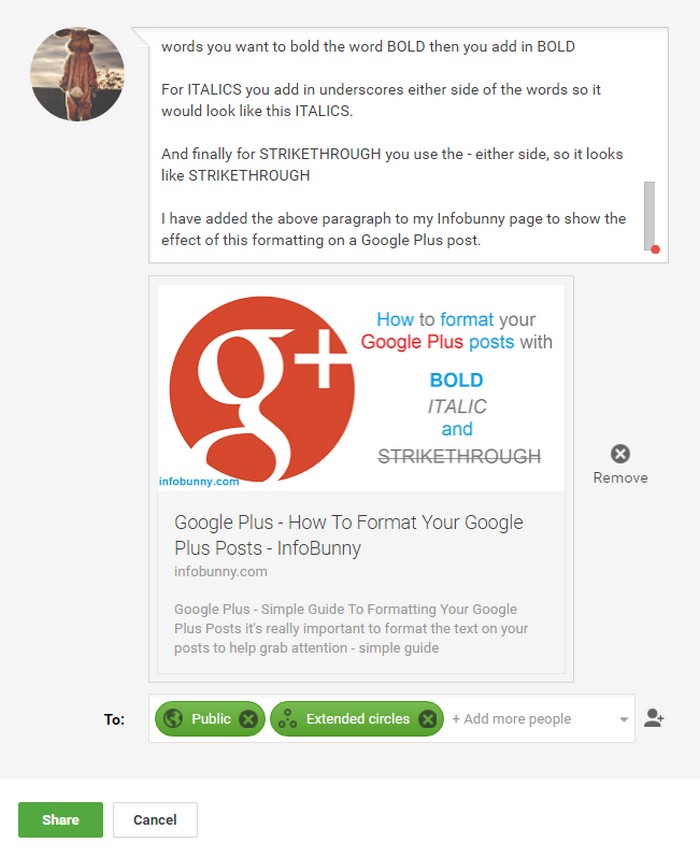Click the circles icon on Extended circles chip
The height and width of the screenshot is (858, 700).
click(x=287, y=718)
